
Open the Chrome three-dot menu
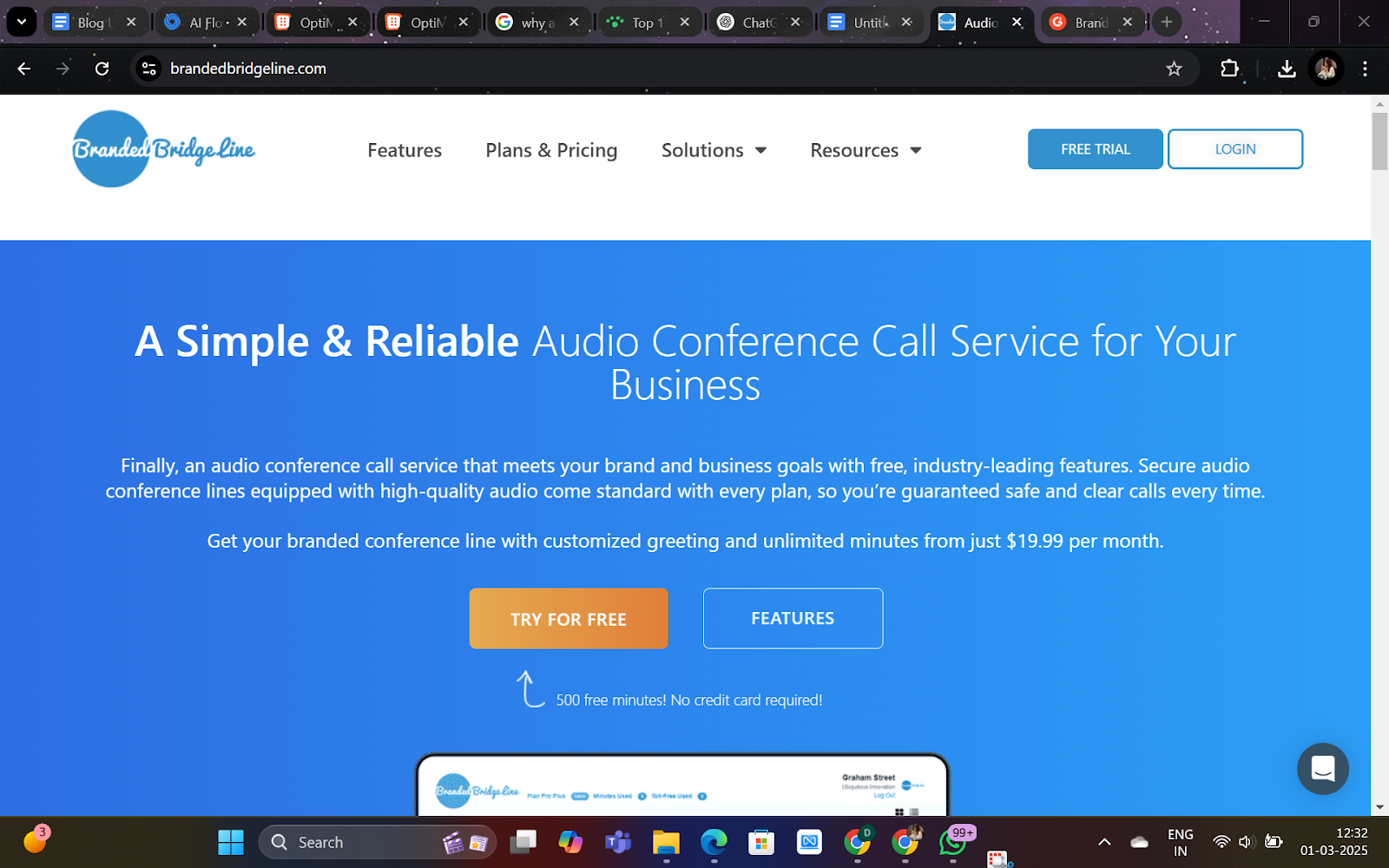click(x=1365, y=69)
